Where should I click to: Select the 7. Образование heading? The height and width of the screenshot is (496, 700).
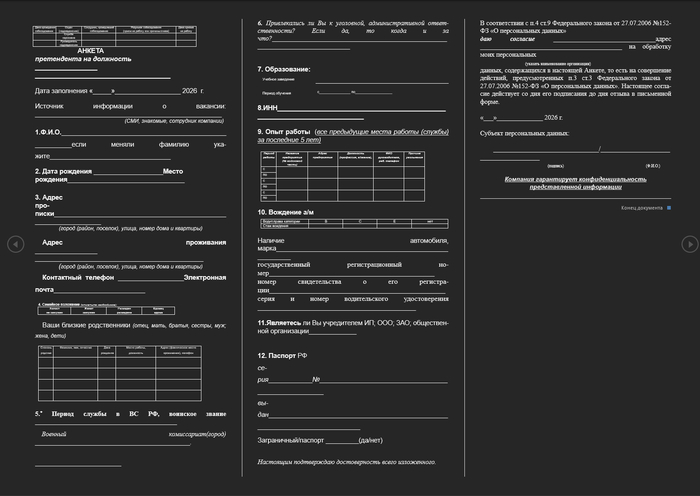click(x=283, y=69)
